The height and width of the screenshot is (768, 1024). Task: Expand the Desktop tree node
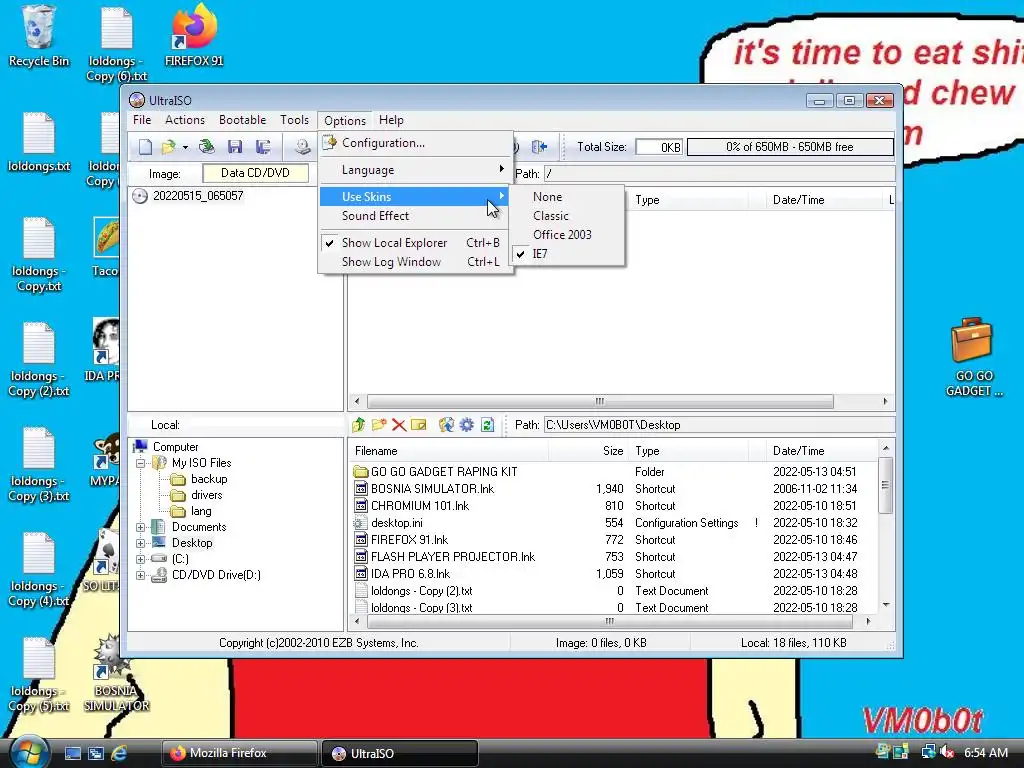coord(140,543)
